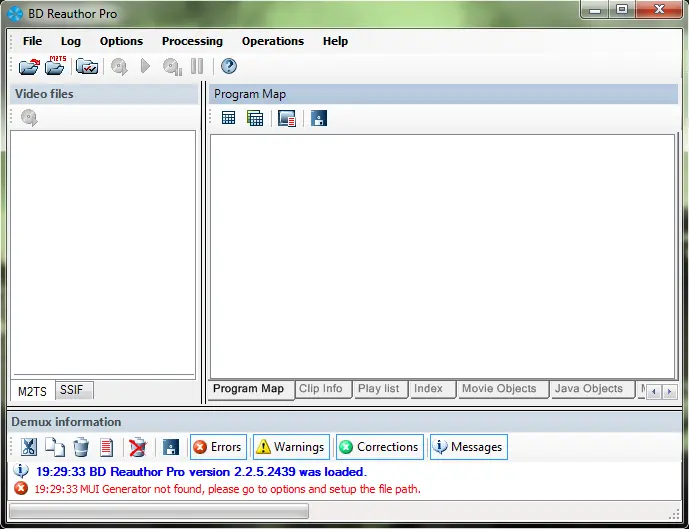Select the Movie Objects tab
The width and height of the screenshot is (689, 529).
(x=502, y=389)
